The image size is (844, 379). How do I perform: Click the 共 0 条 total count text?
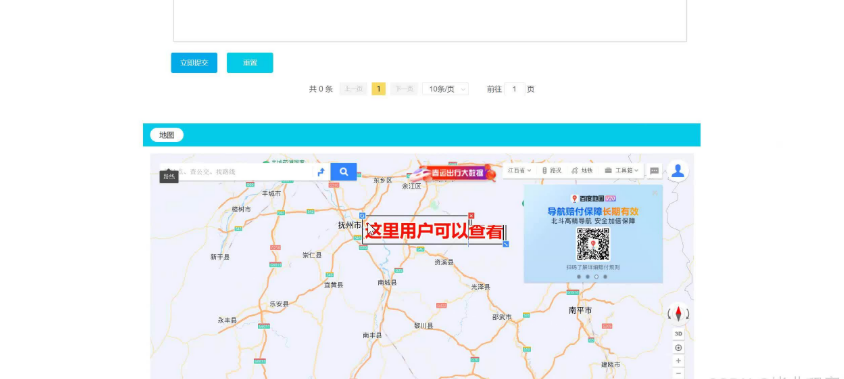click(x=321, y=89)
